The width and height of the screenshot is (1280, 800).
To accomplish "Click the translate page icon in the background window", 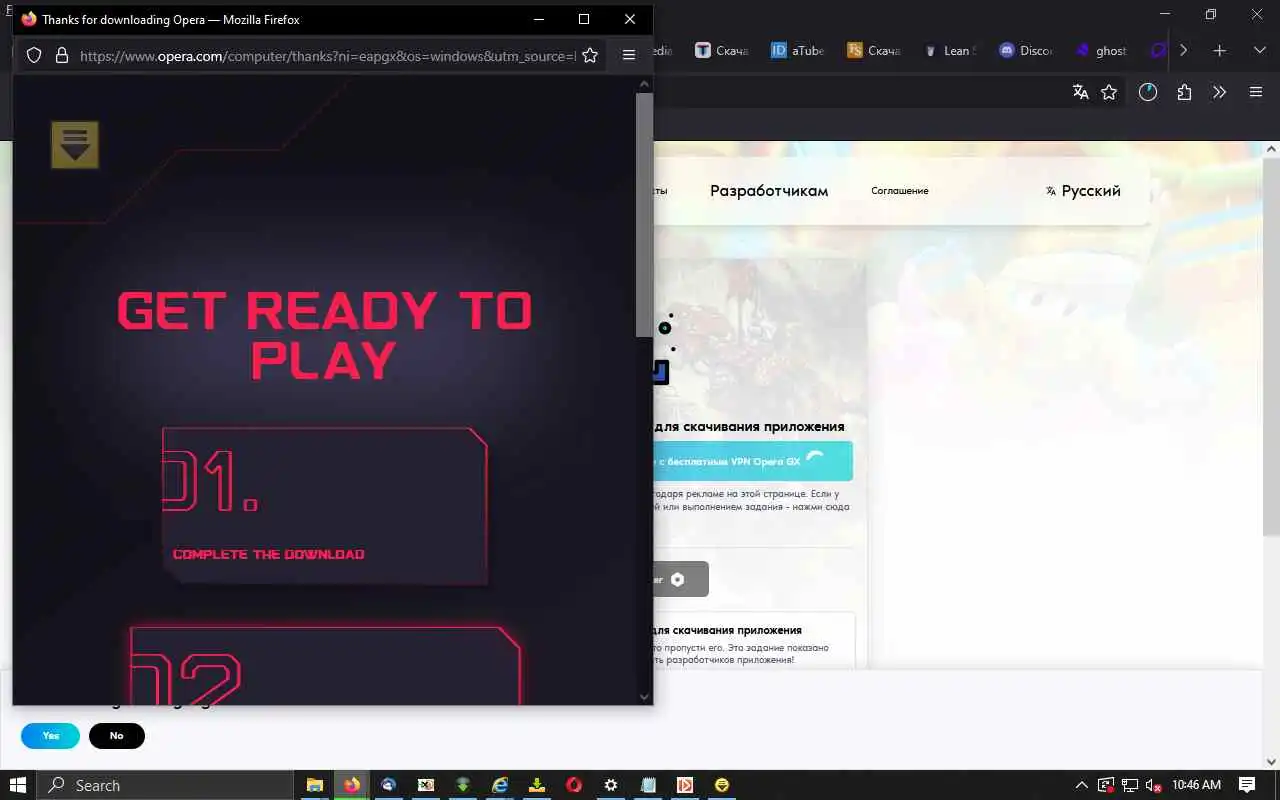I will point(1080,92).
